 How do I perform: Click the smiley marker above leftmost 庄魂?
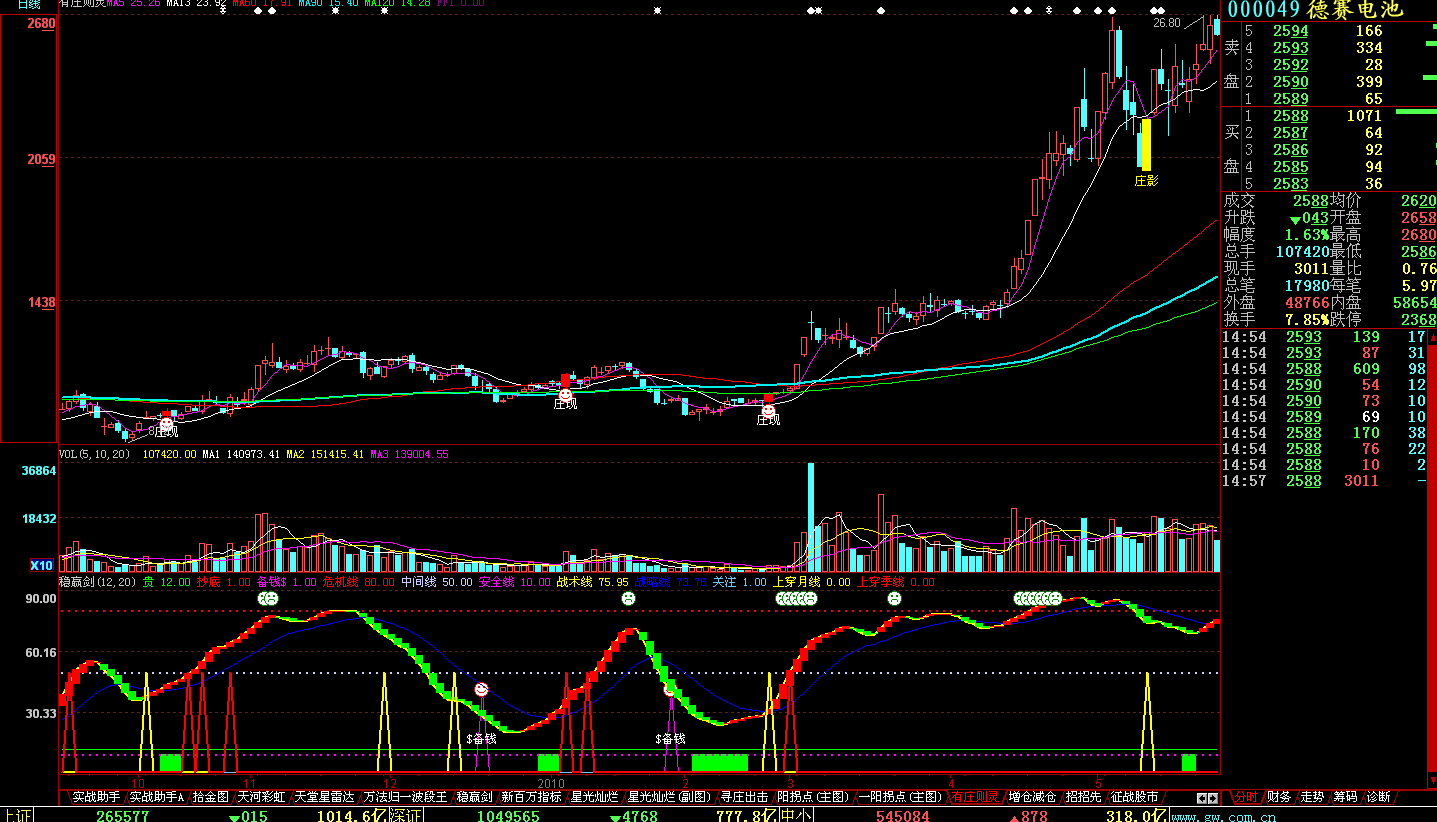coord(166,425)
